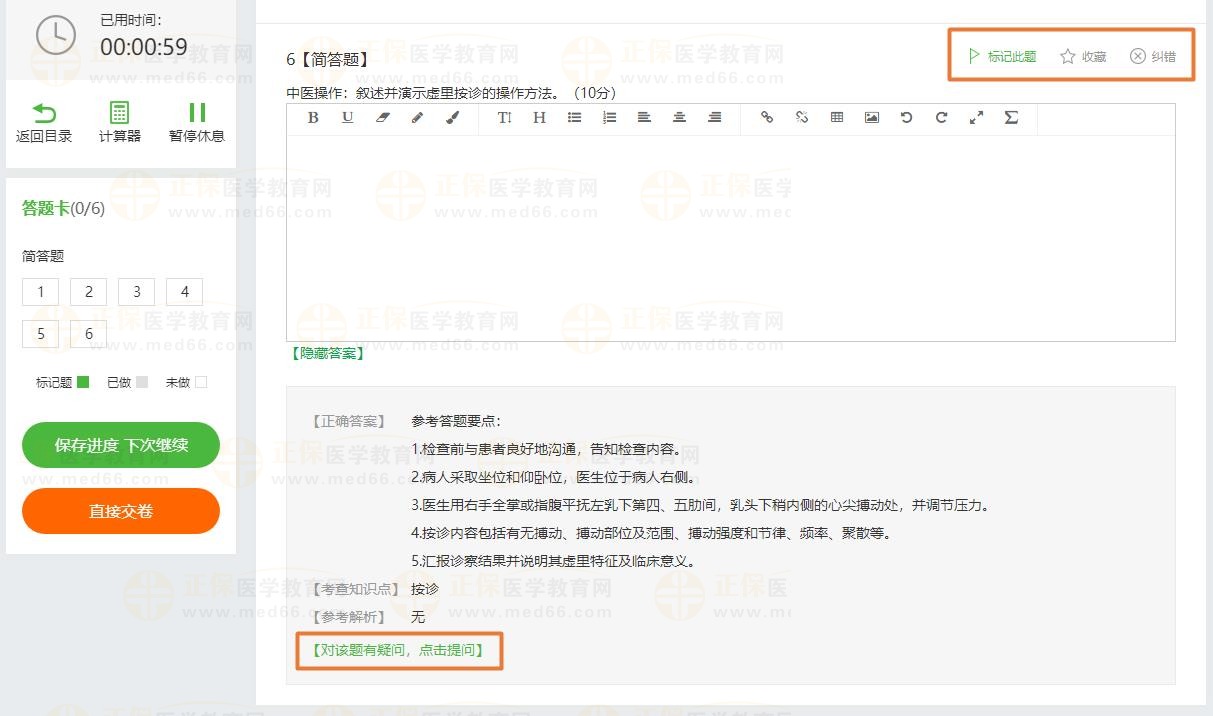Click the eraser clear-format icon

pos(382,118)
